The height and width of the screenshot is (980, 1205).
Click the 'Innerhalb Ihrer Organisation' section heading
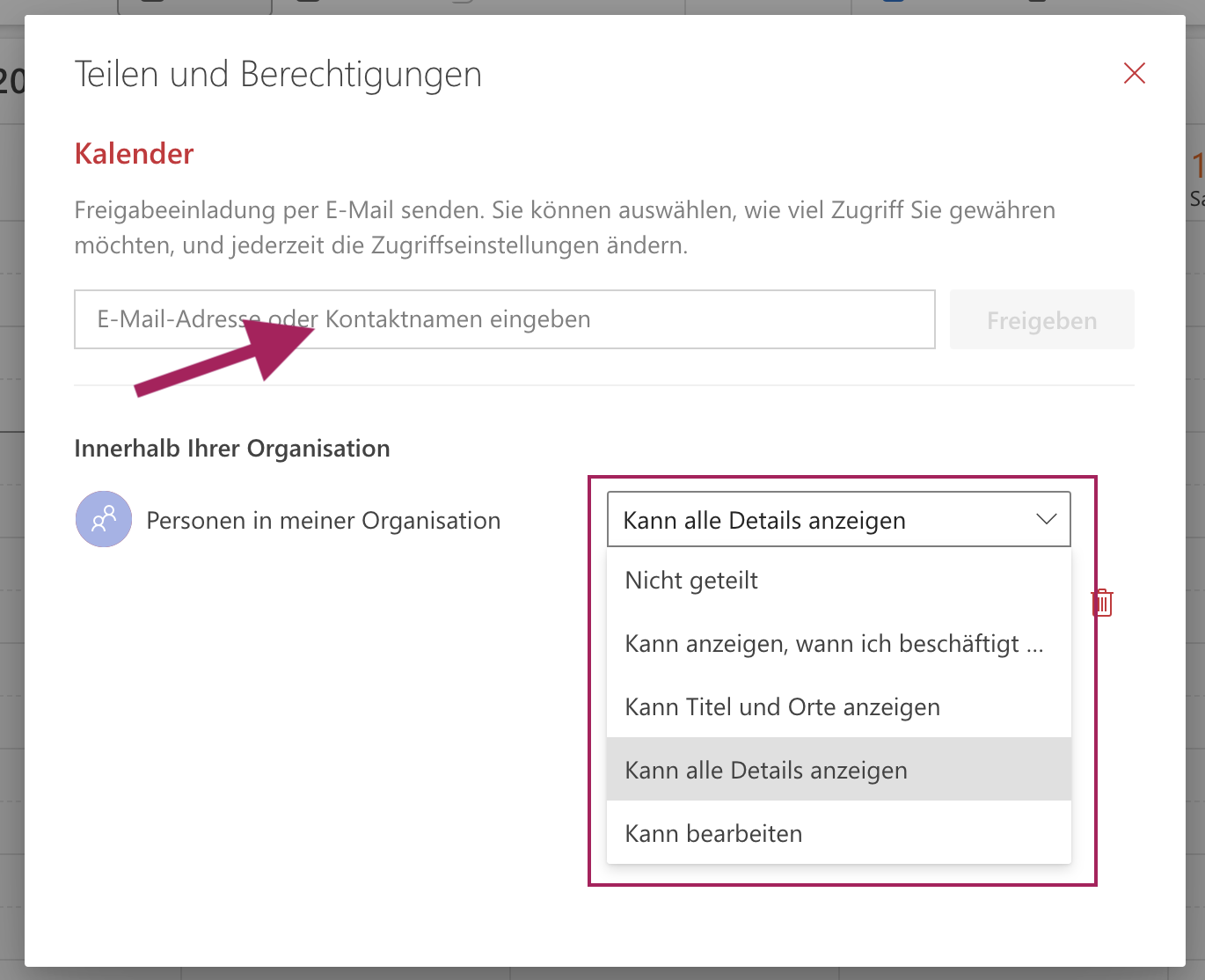232,449
